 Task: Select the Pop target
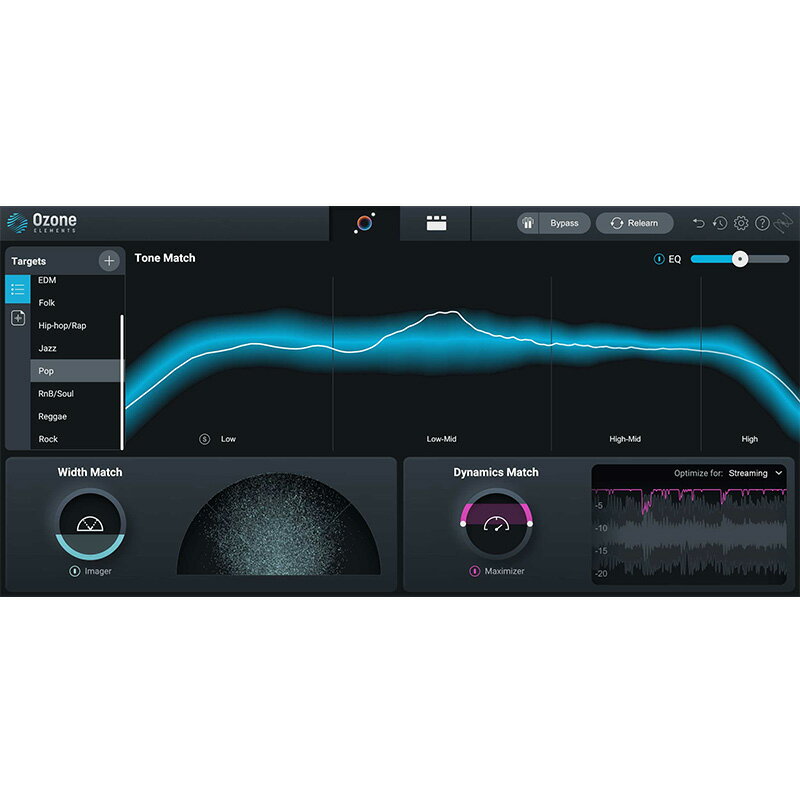point(76,371)
